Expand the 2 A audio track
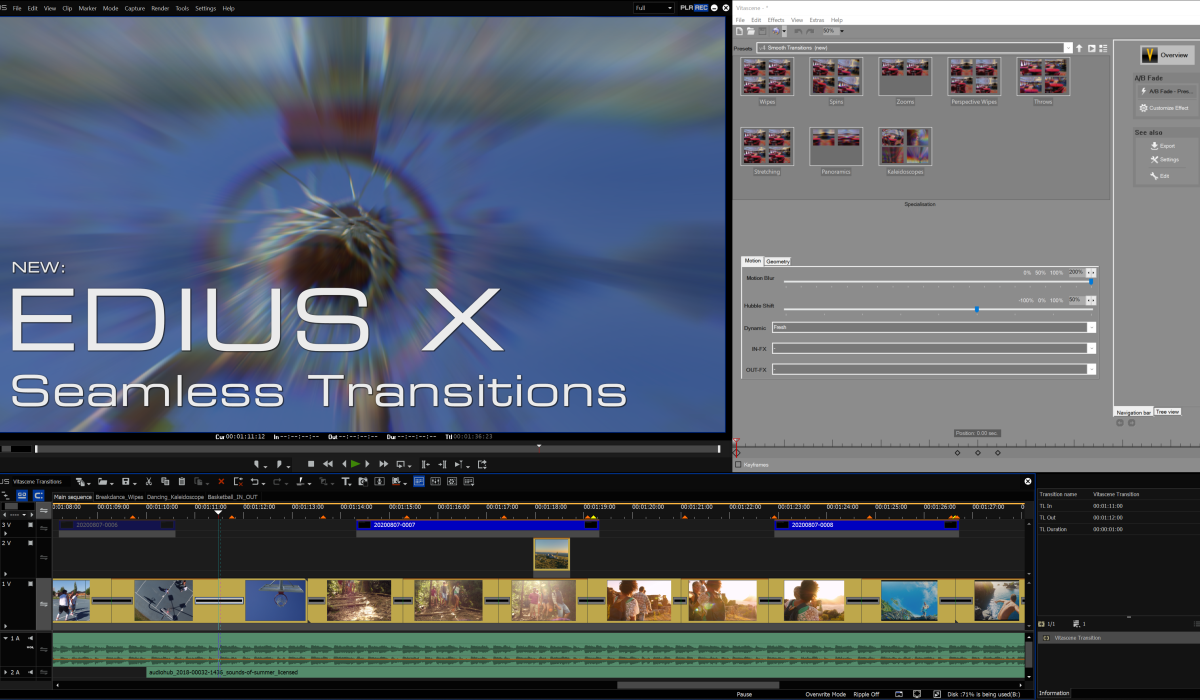Image resolution: width=1200 pixels, height=700 pixels. pos(6,672)
